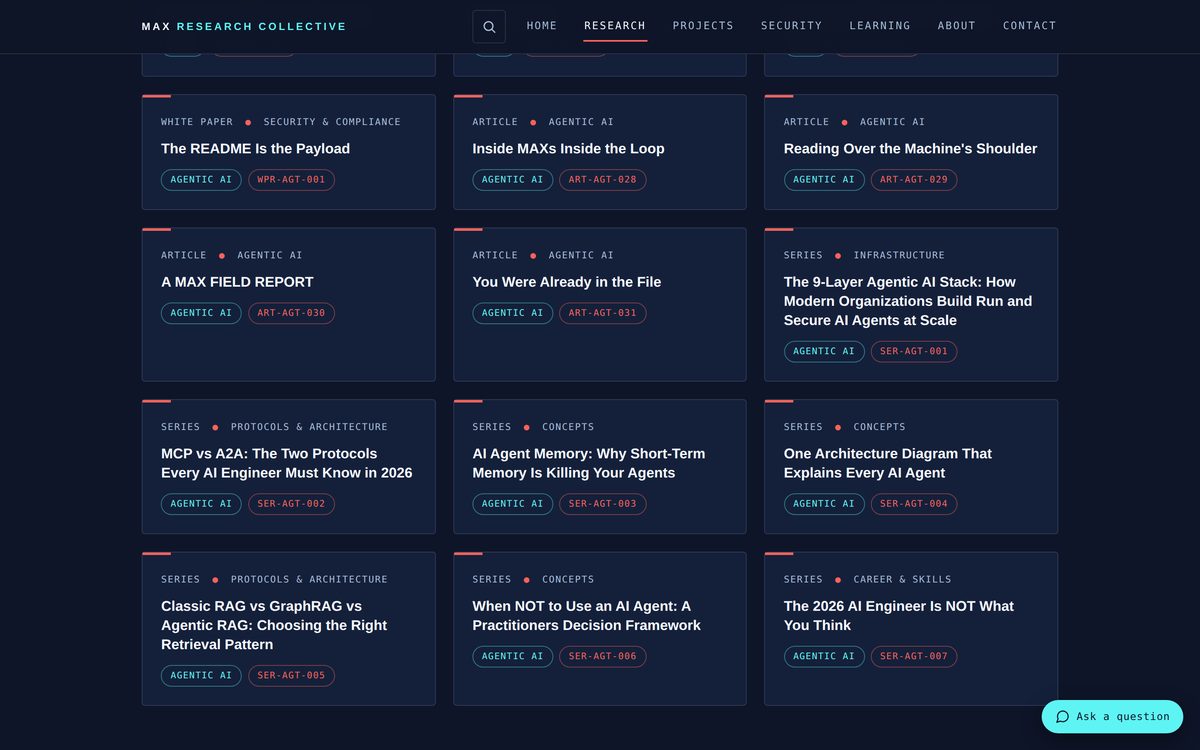Click Protocols & Architecture label on Classic RAG card
1200x750 pixels.
tap(309, 579)
